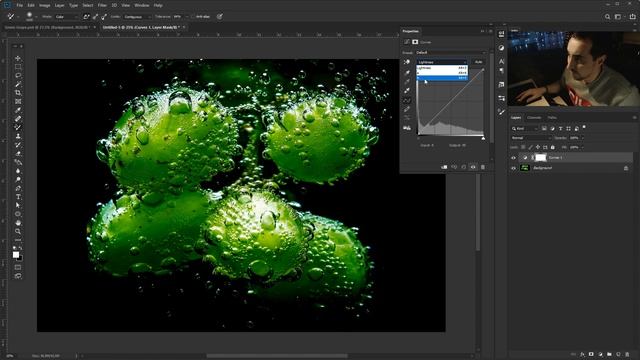
Task: Select the Eraser tool
Action: click(x=18, y=153)
